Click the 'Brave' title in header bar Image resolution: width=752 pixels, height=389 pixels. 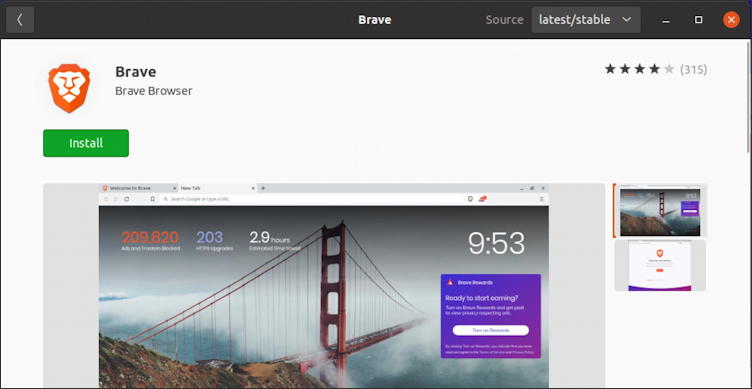pyautogui.click(x=375, y=20)
